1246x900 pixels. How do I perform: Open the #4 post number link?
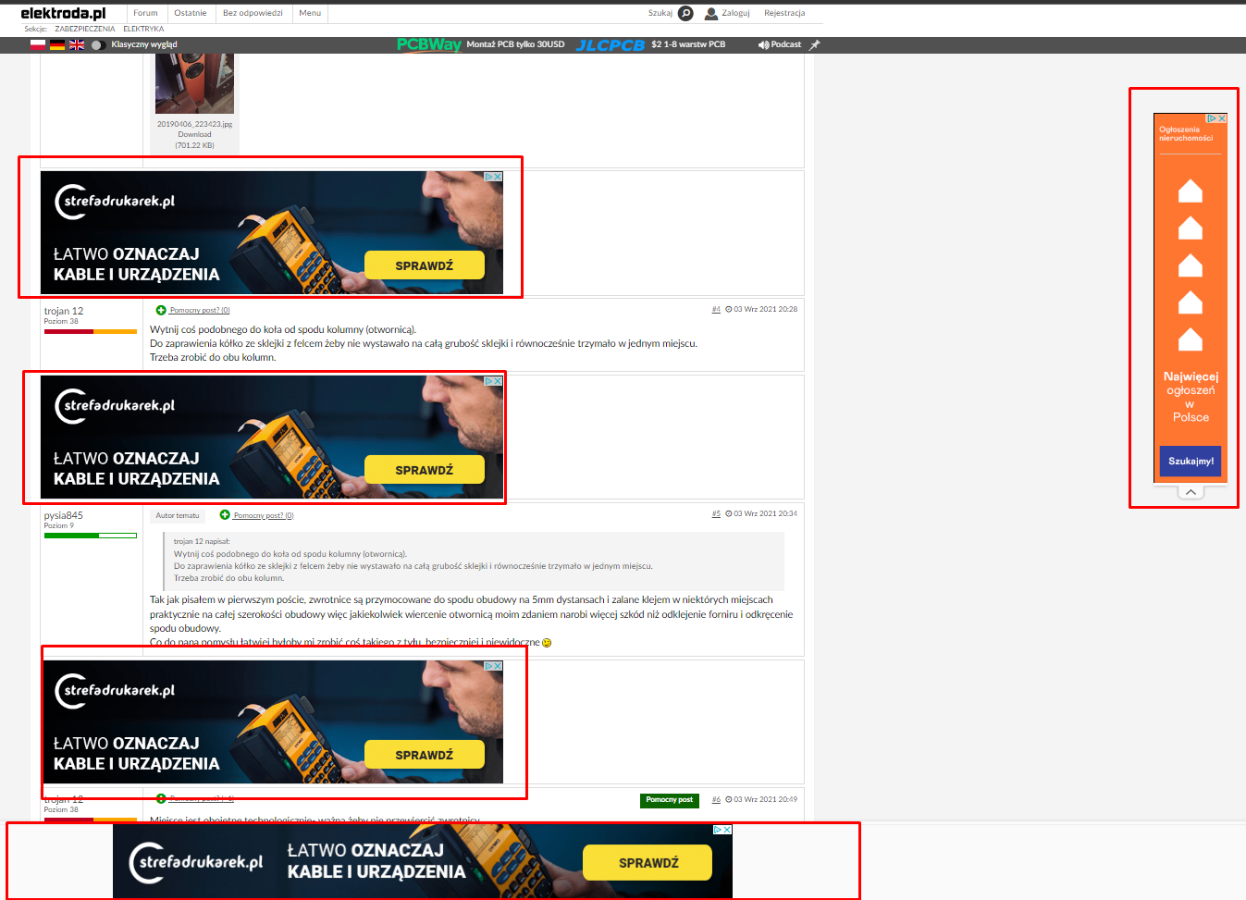pos(716,310)
